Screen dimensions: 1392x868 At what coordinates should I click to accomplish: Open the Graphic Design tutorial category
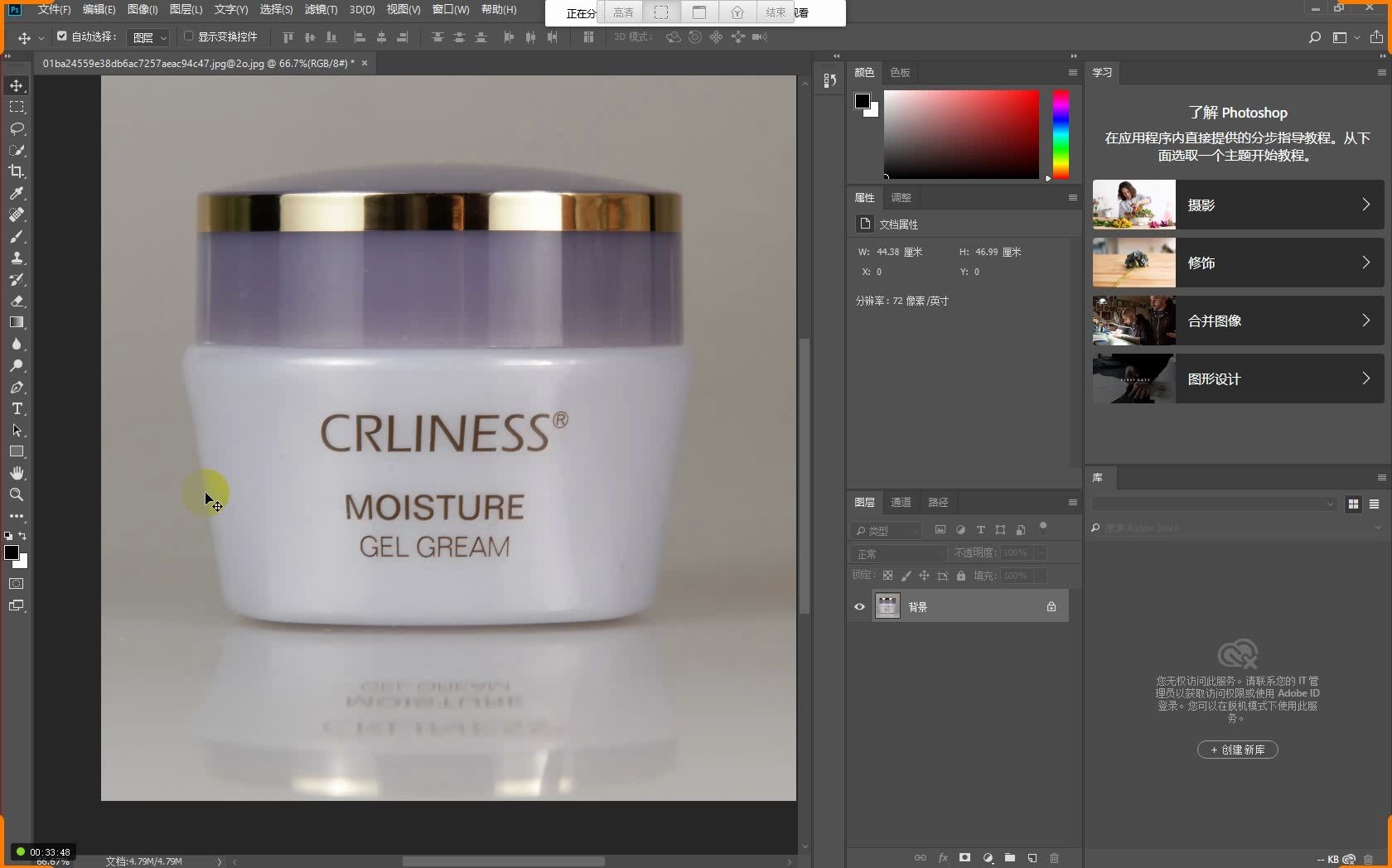1238,379
